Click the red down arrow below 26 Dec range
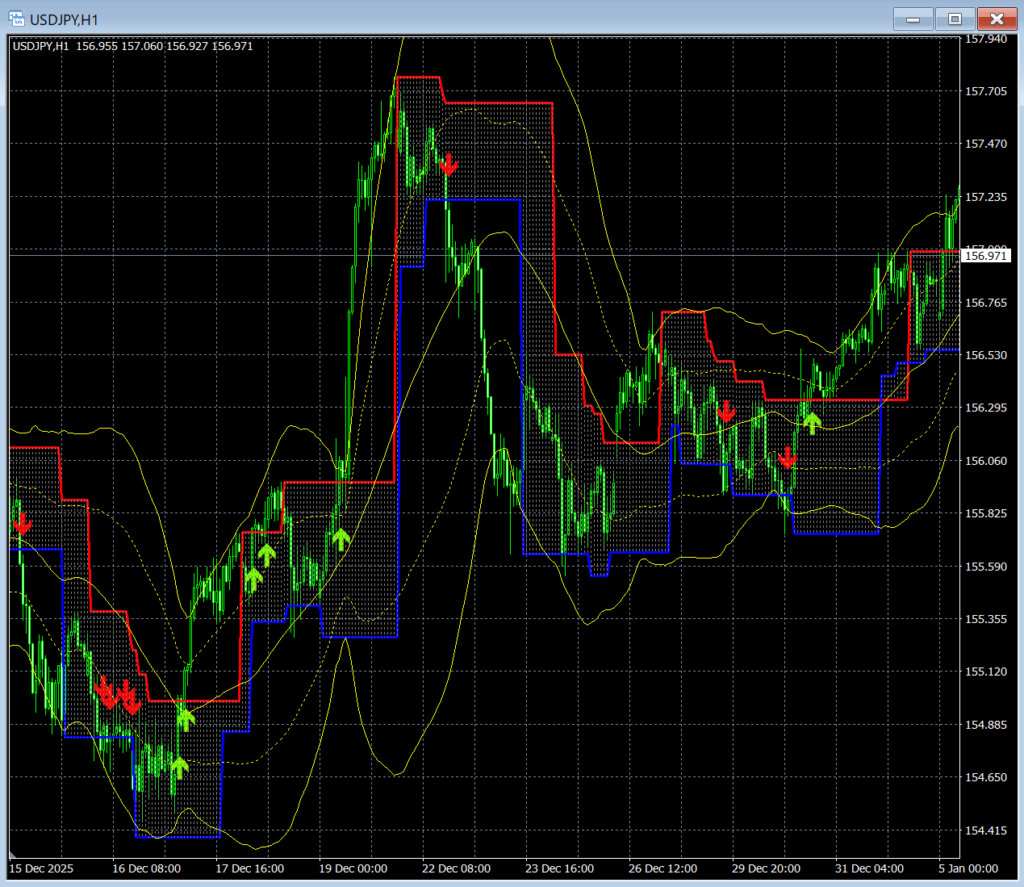The width and height of the screenshot is (1024, 887). (x=726, y=410)
